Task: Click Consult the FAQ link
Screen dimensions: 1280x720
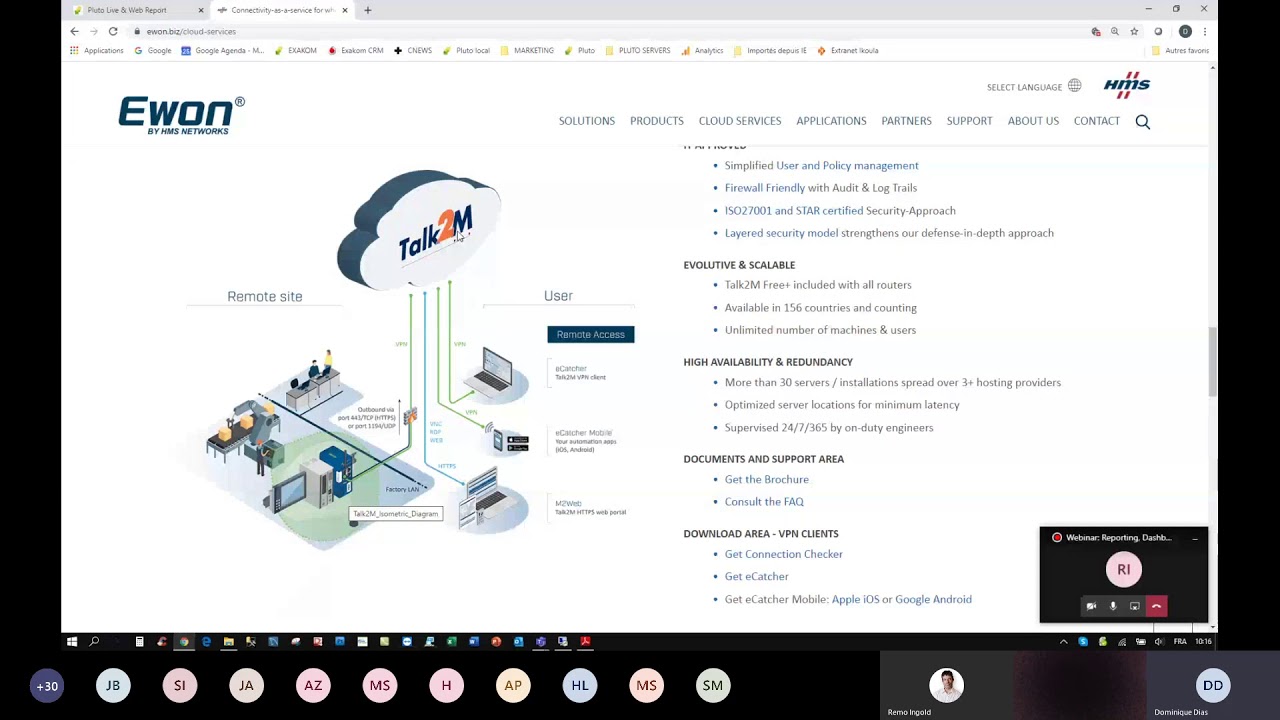Action: tap(764, 502)
